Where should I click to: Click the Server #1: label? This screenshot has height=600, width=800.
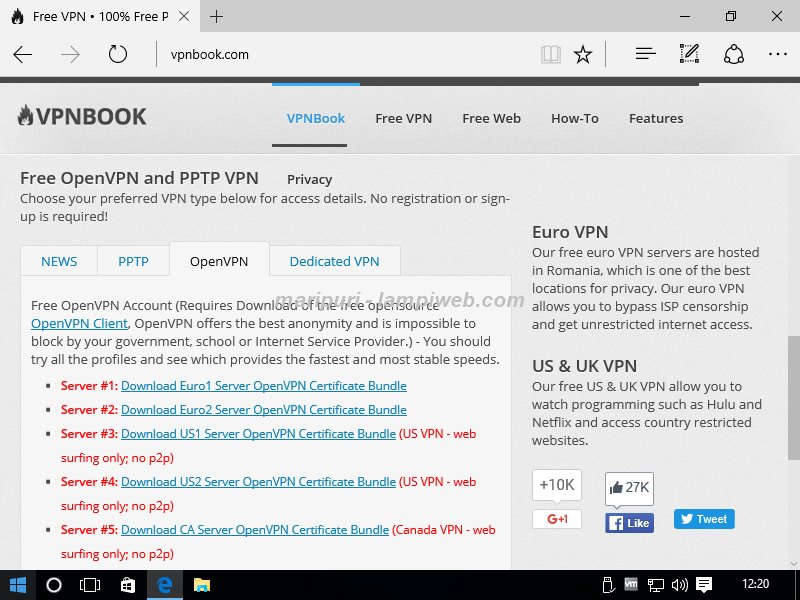point(89,386)
